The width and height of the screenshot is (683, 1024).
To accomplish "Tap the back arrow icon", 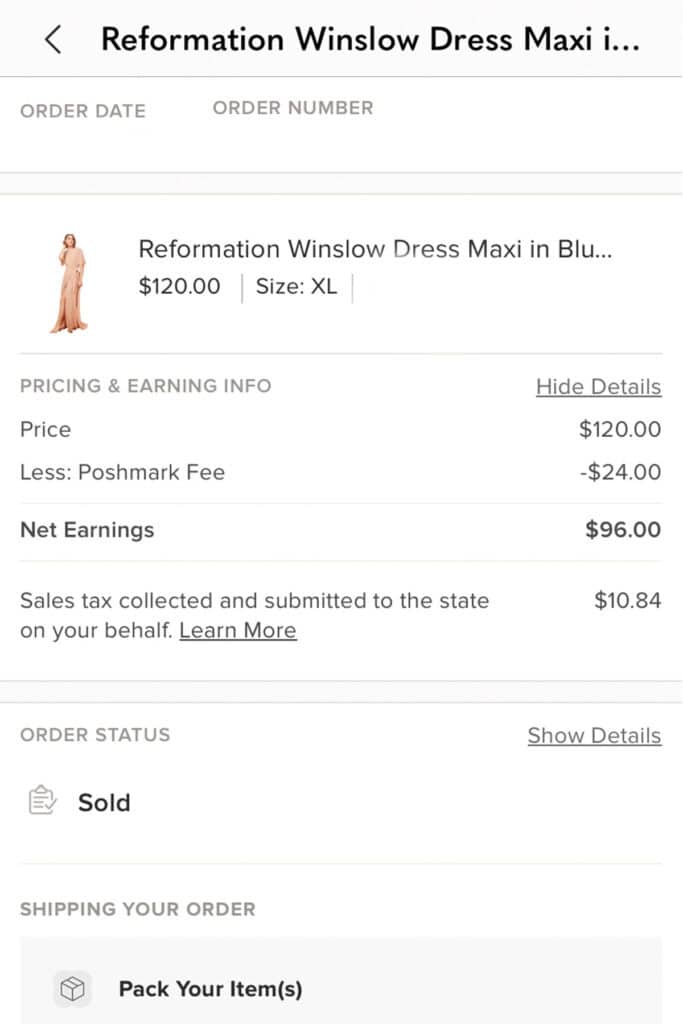I will pyautogui.click(x=54, y=39).
